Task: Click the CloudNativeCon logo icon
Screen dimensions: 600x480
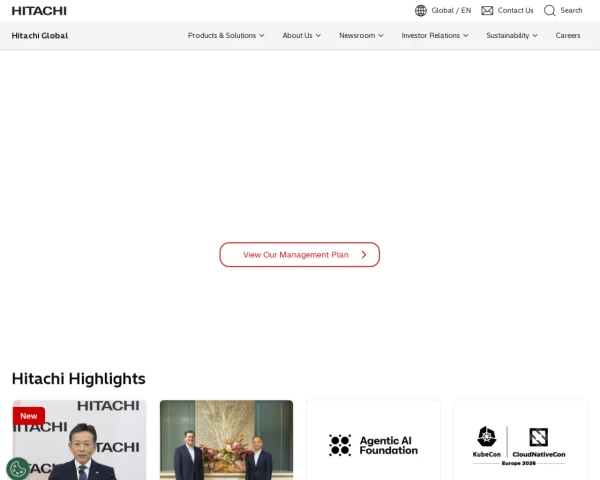Action: (538, 438)
